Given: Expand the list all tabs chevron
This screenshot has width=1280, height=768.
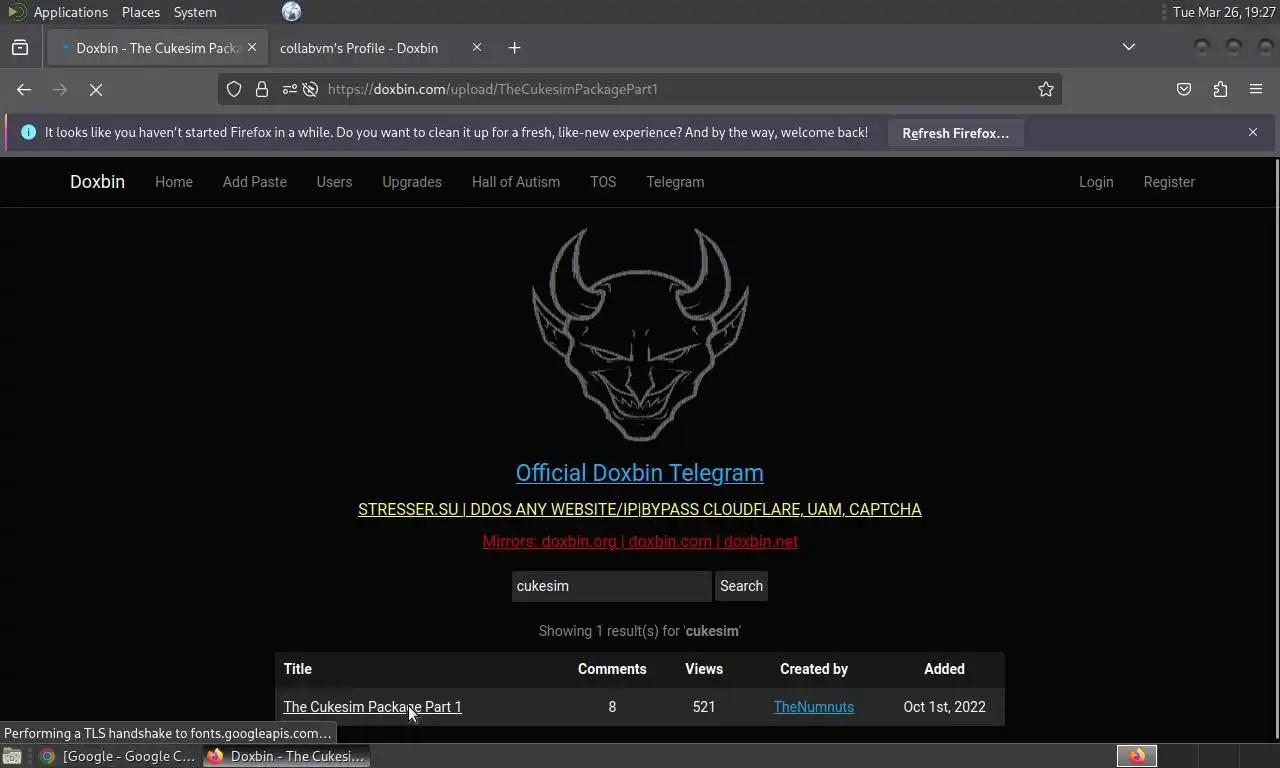Looking at the screenshot, I should 1129,47.
